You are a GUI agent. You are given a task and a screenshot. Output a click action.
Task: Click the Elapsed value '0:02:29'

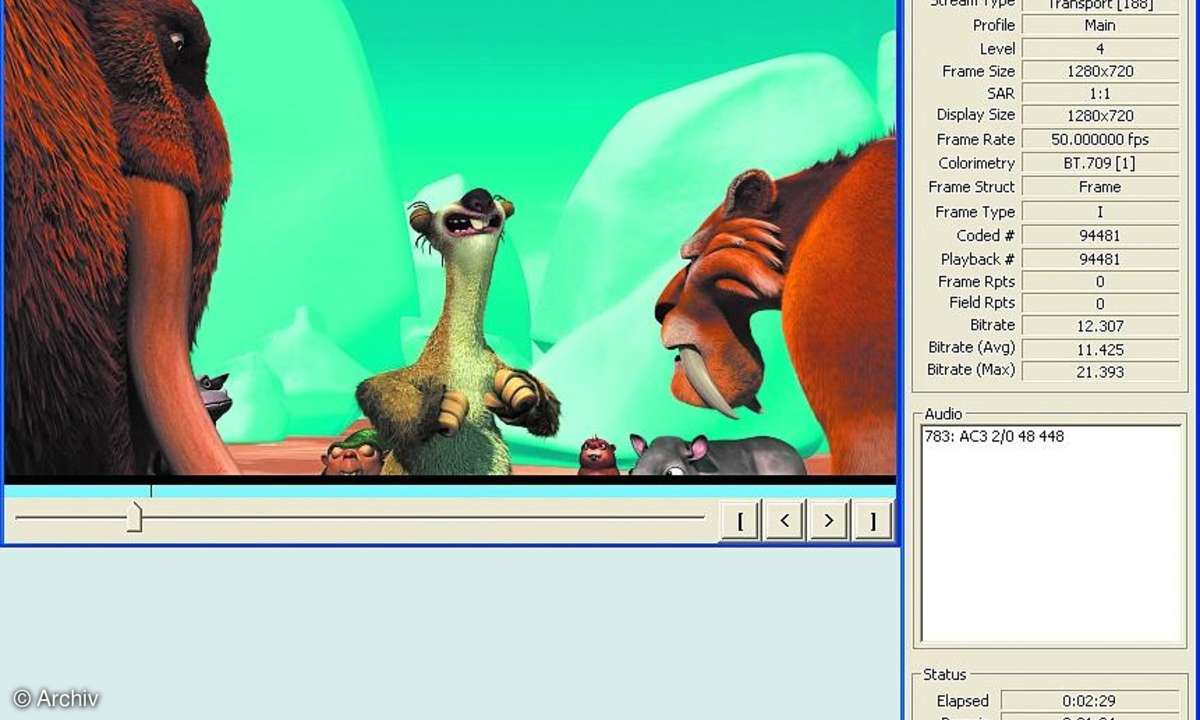(1092, 701)
